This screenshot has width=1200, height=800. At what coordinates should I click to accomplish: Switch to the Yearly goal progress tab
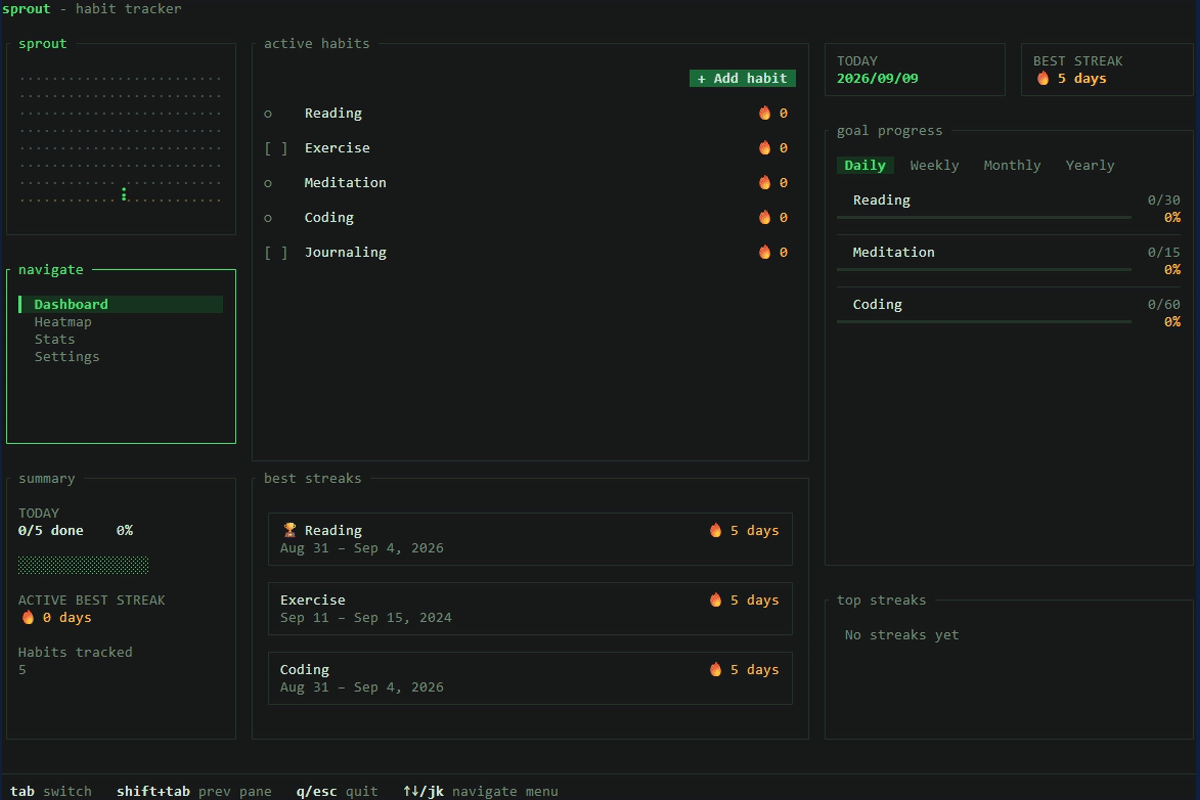click(x=1090, y=165)
